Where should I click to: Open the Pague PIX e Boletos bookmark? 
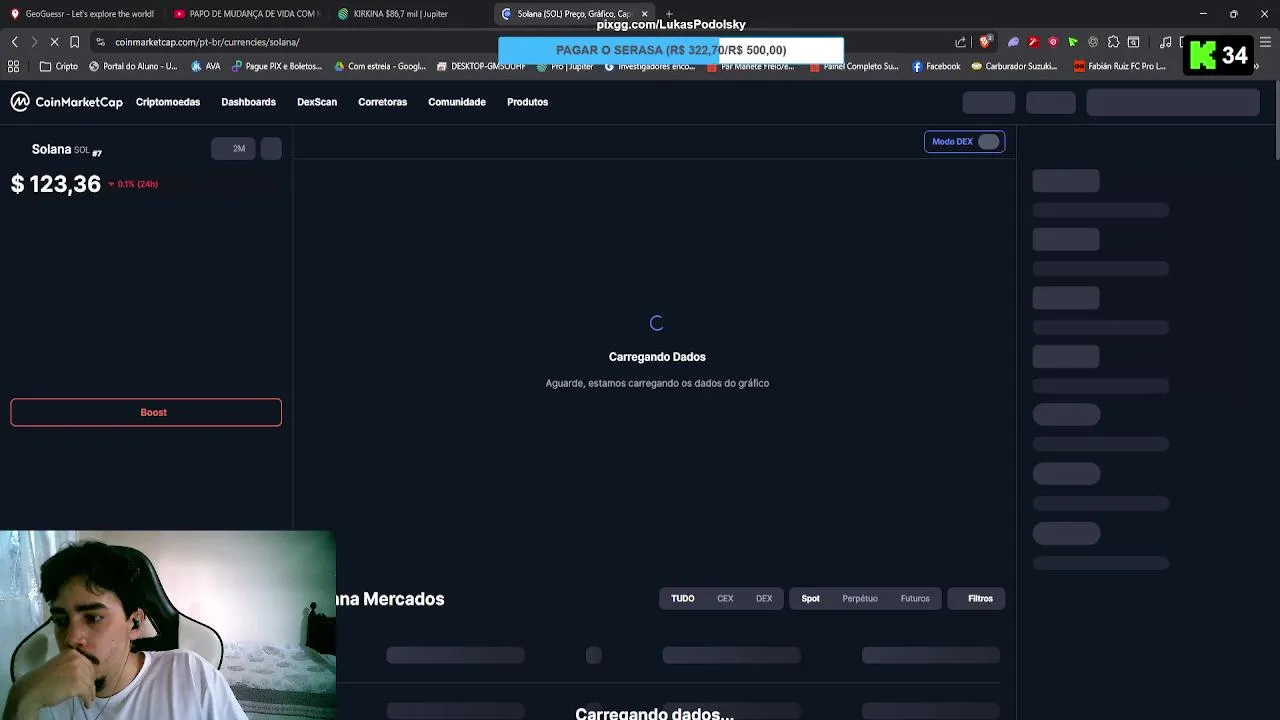tap(277, 66)
